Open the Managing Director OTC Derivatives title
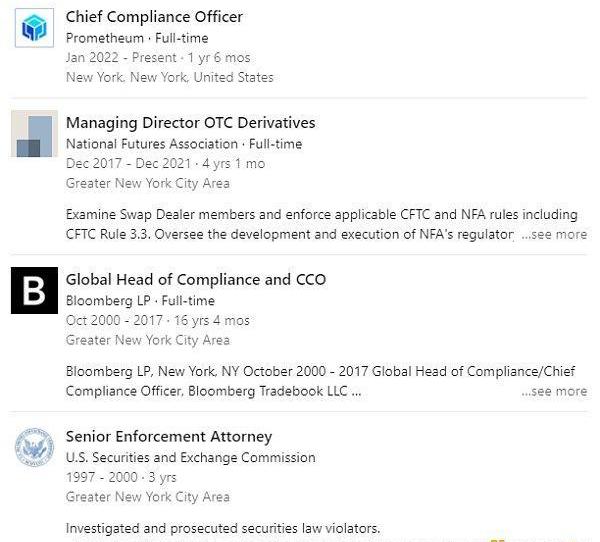The height and width of the screenshot is (542, 600). click(x=190, y=123)
